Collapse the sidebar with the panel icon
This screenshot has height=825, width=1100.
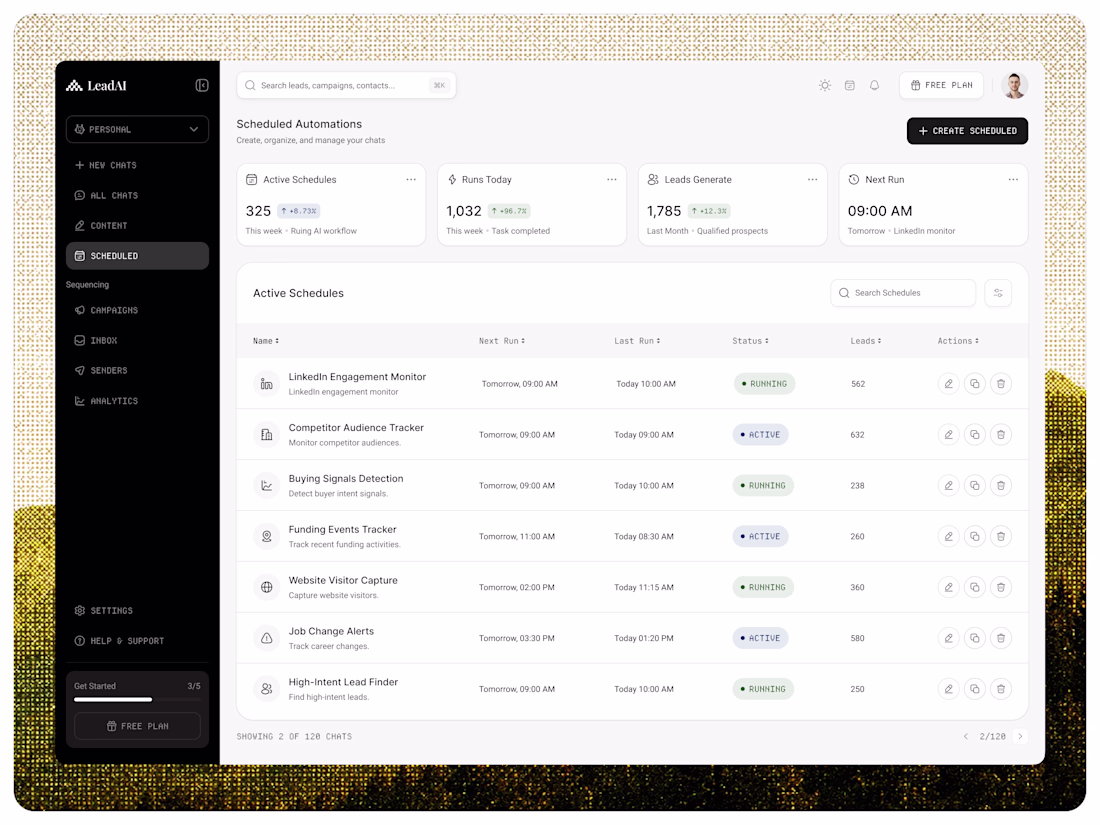point(201,86)
